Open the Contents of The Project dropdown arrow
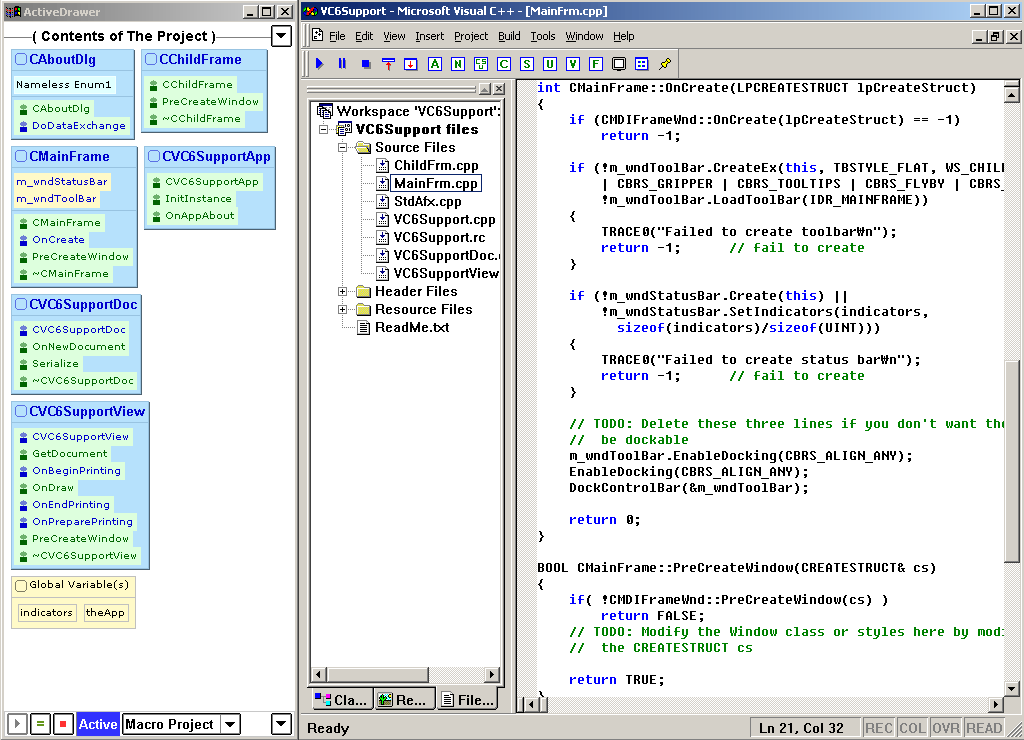1024x740 pixels. (x=281, y=36)
